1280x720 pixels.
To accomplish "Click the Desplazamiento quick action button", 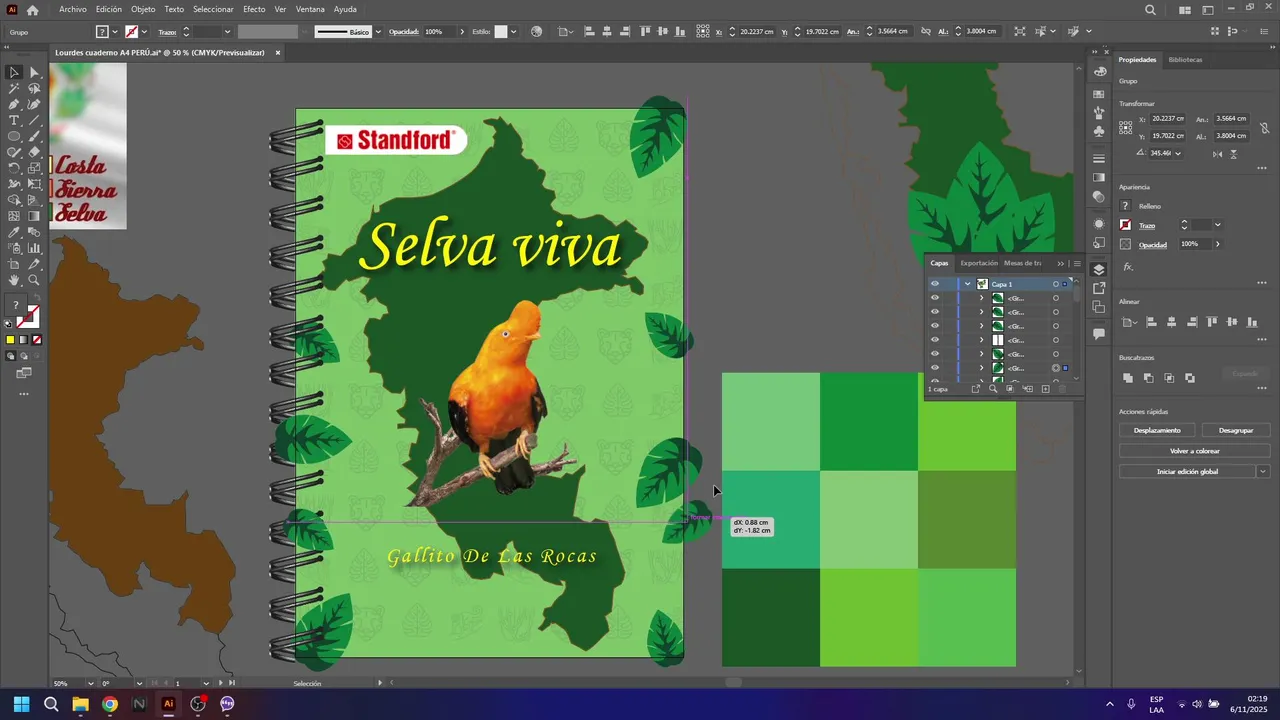I will [x=1157, y=430].
